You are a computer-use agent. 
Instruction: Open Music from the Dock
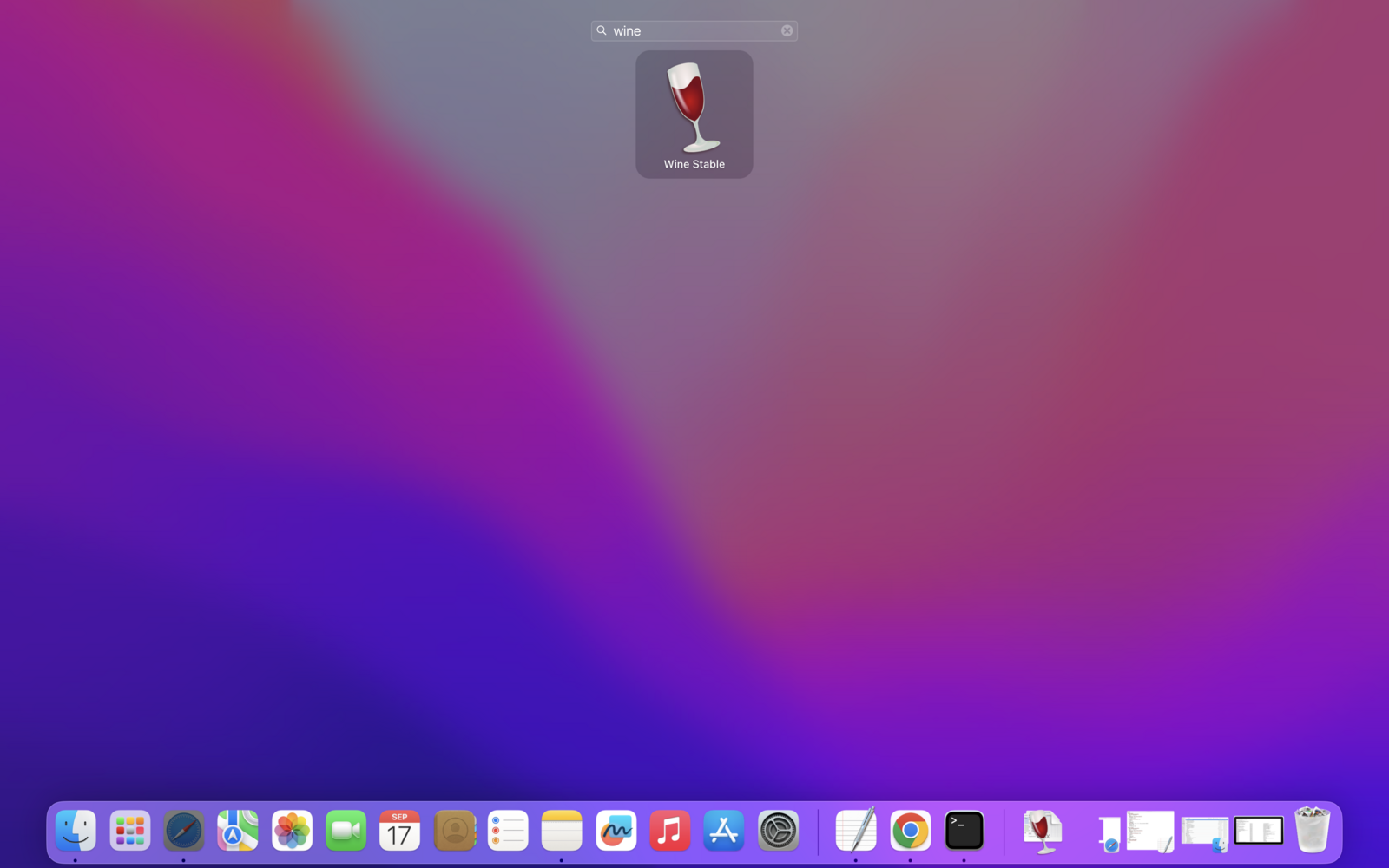coord(670,831)
